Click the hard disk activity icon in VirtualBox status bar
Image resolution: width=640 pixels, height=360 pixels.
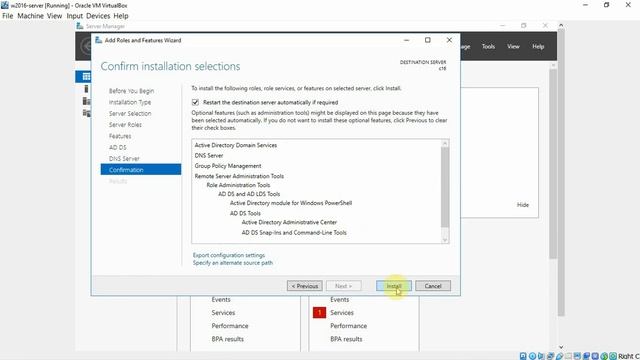point(523,356)
